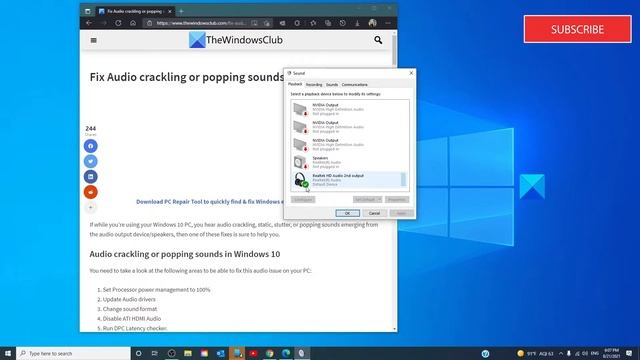Select Realtek HD Audio 2nd output device
This screenshot has width=640, height=360.
point(349,180)
